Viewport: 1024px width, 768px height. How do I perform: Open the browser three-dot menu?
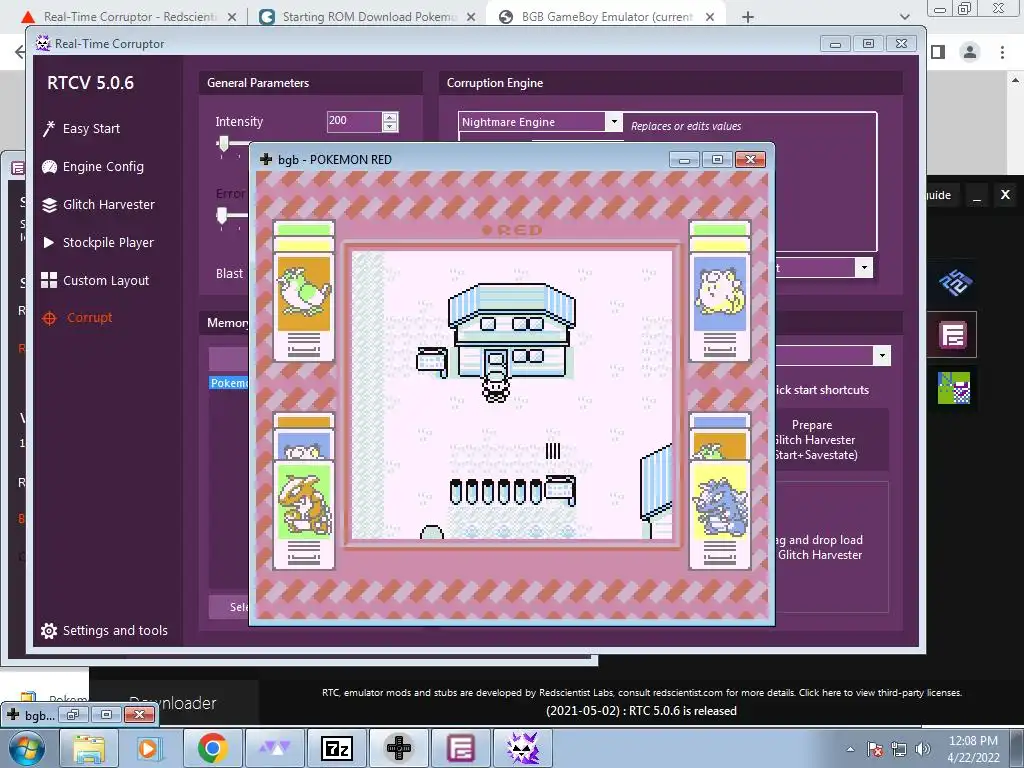click(x=1002, y=52)
